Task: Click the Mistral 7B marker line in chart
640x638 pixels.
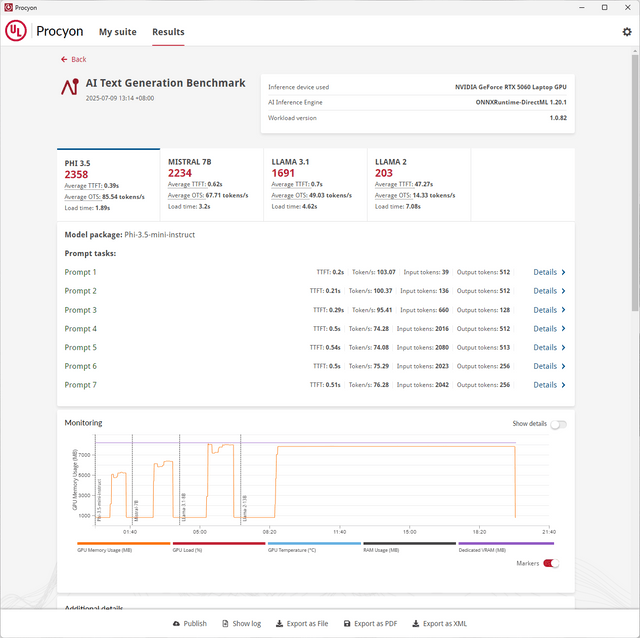Action: pyautogui.click(x=132, y=480)
